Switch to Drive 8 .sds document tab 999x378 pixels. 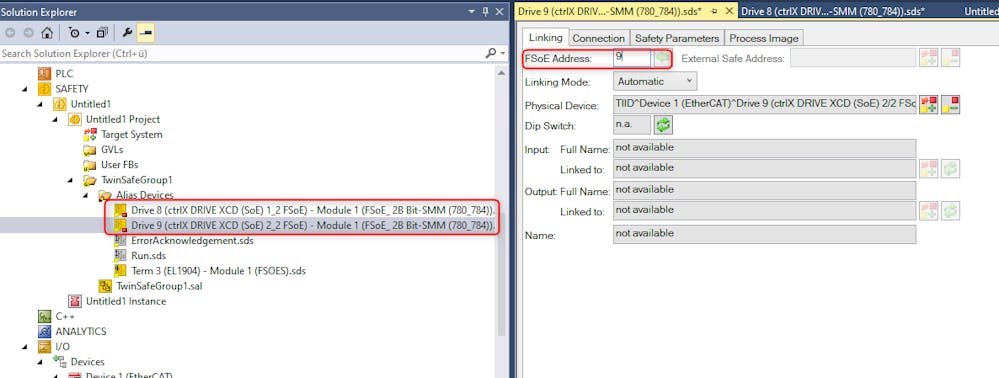point(833,11)
